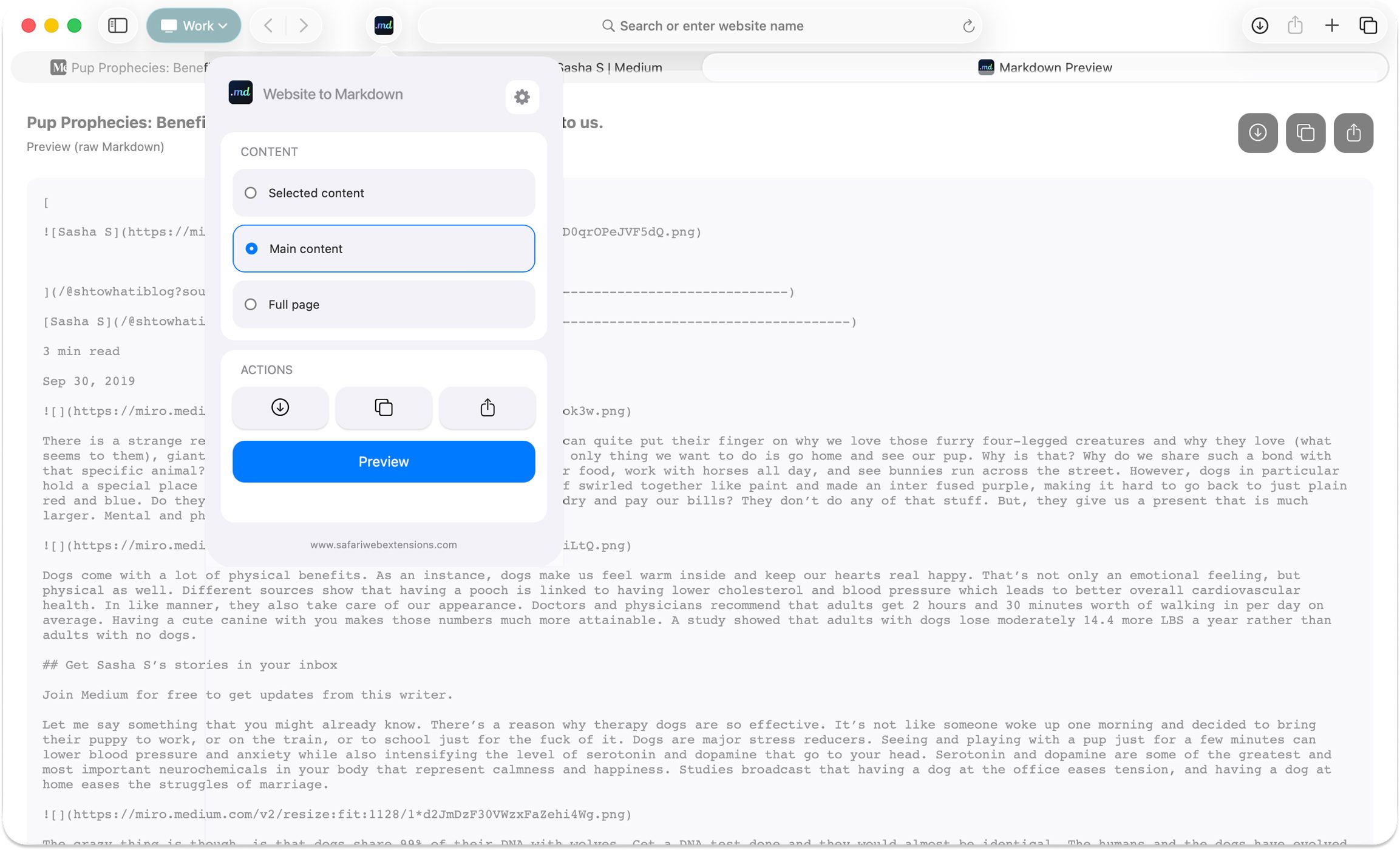The width and height of the screenshot is (1400, 850).
Task: Click the copy icon in popup Actions
Action: tap(384, 407)
